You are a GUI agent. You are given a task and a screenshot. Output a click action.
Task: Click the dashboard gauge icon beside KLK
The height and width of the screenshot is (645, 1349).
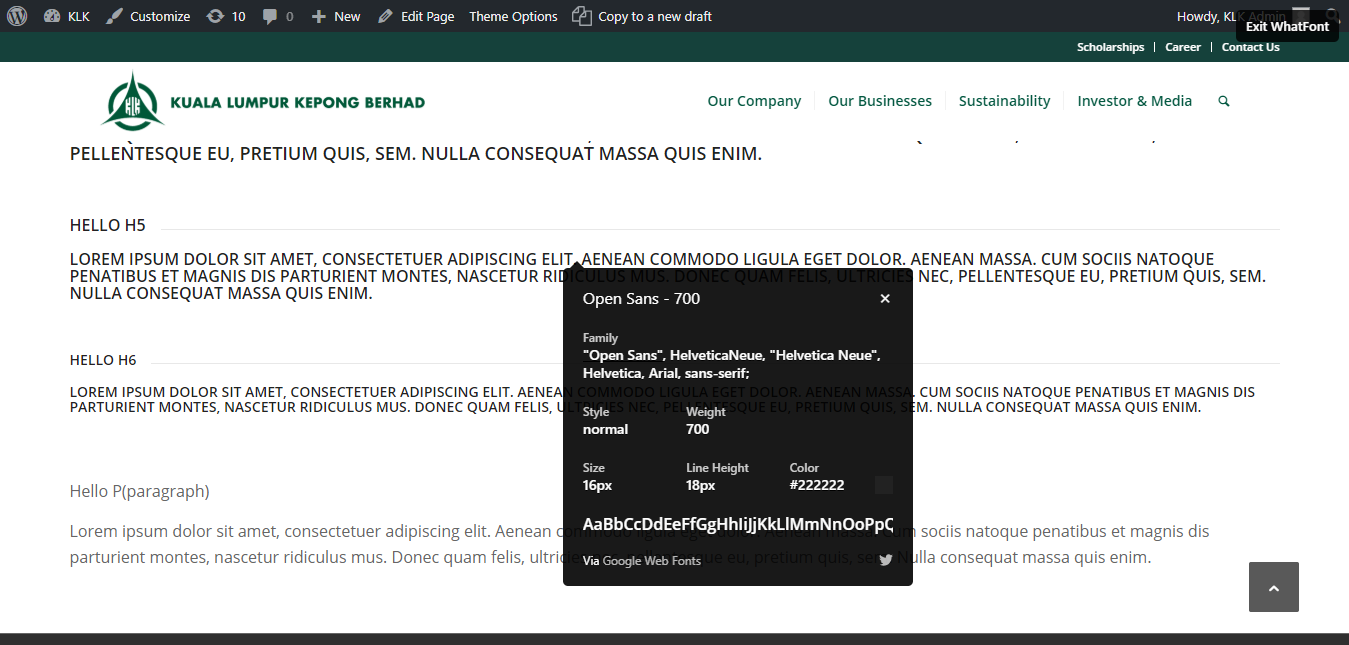coord(52,16)
